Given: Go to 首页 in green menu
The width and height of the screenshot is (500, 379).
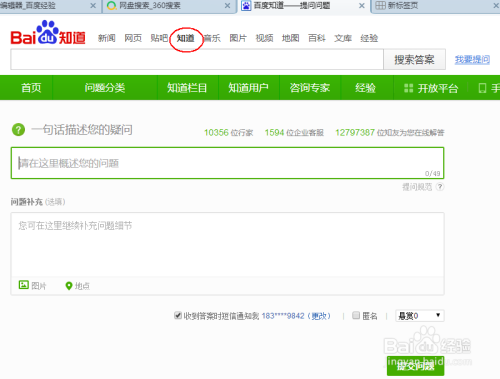Looking at the screenshot, I should [x=31, y=88].
